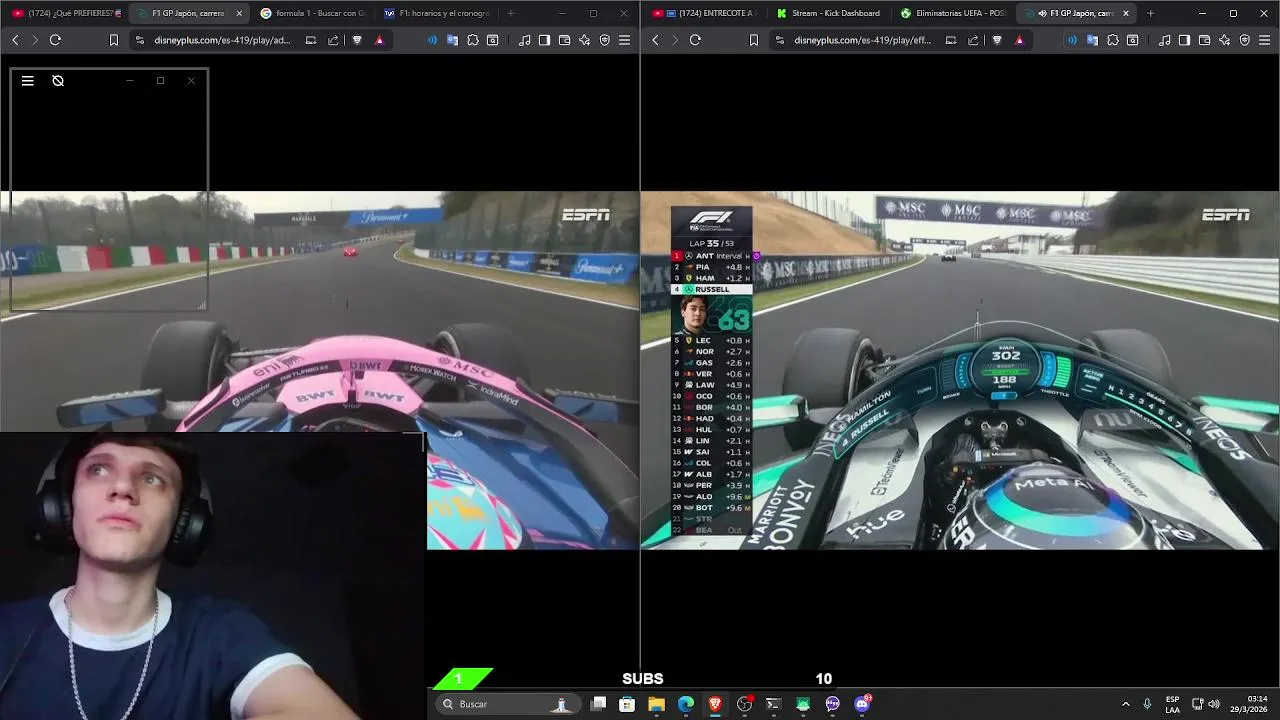Toggle sidebar panel in left browser window
The image size is (1280, 720).
tap(544, 40)
